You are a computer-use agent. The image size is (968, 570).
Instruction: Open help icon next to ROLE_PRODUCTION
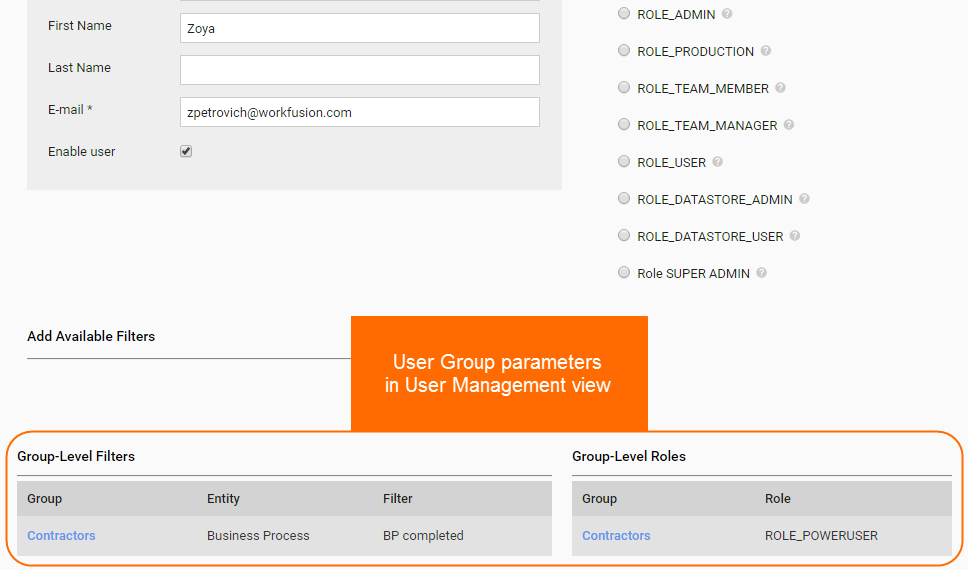coord(766,51)
